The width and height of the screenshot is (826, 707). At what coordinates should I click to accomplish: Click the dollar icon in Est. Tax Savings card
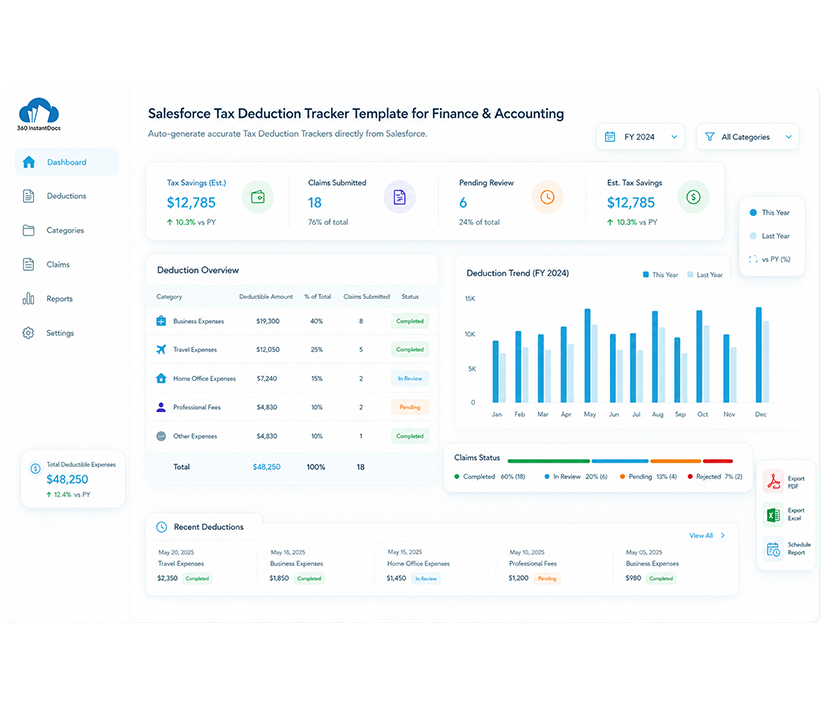(693, 198)
